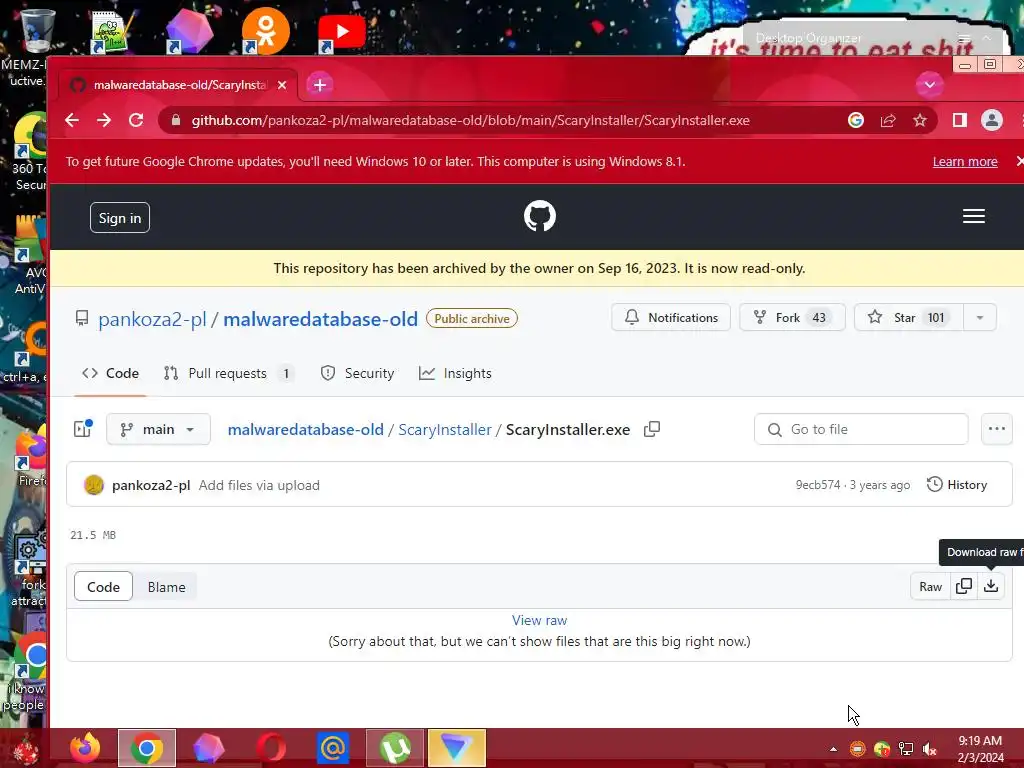Screen dimensions: 1024x768
Task: Open Opera from the taskbar
Action: click(270, 748)
